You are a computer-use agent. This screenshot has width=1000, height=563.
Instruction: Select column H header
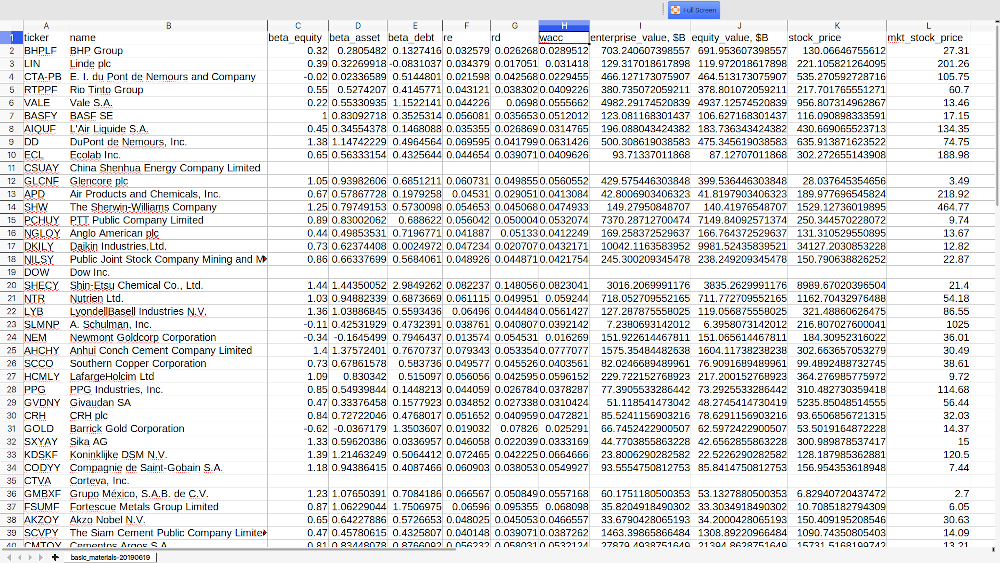(564, 26)
